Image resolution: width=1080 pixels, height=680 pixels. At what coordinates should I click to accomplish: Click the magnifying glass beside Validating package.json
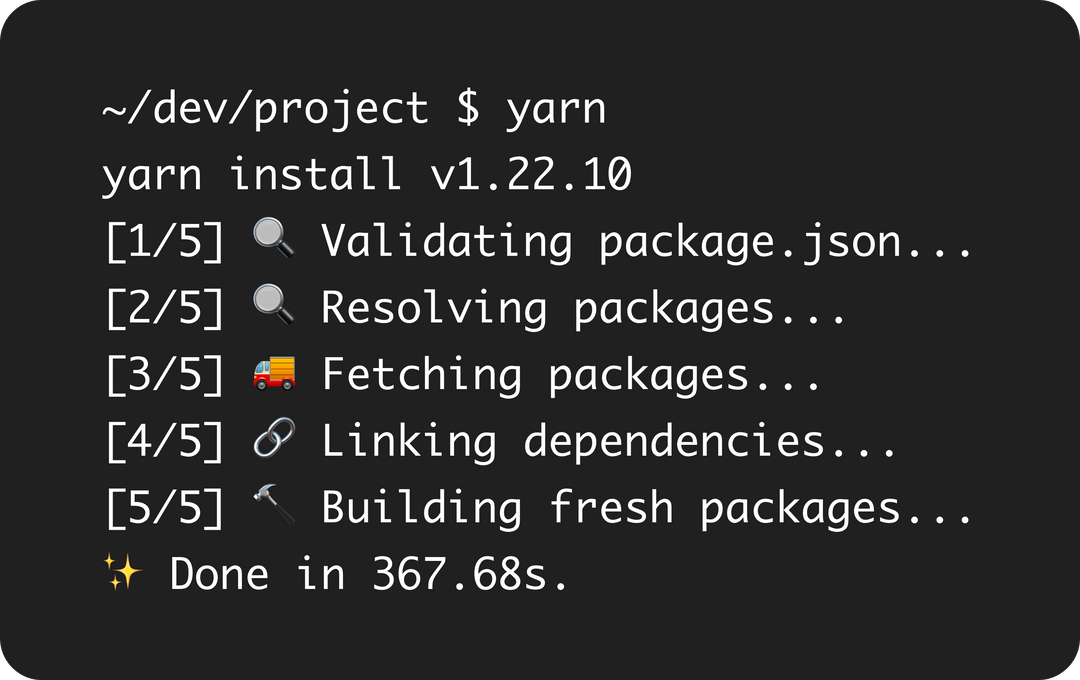pos(272,243)
